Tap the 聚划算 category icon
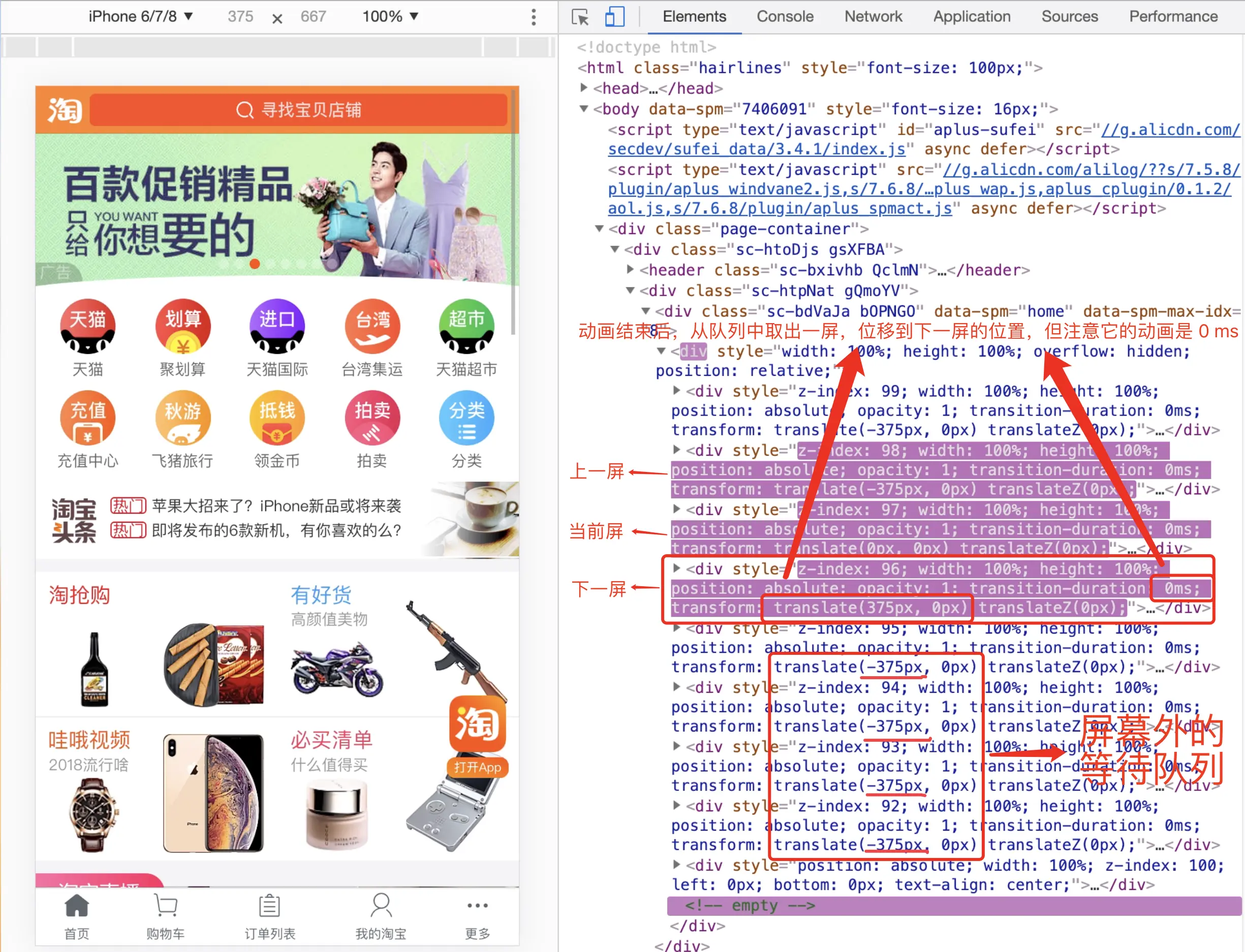This screenshot has width=1245, height=952. pyautogui.click(x=182, y=327)
